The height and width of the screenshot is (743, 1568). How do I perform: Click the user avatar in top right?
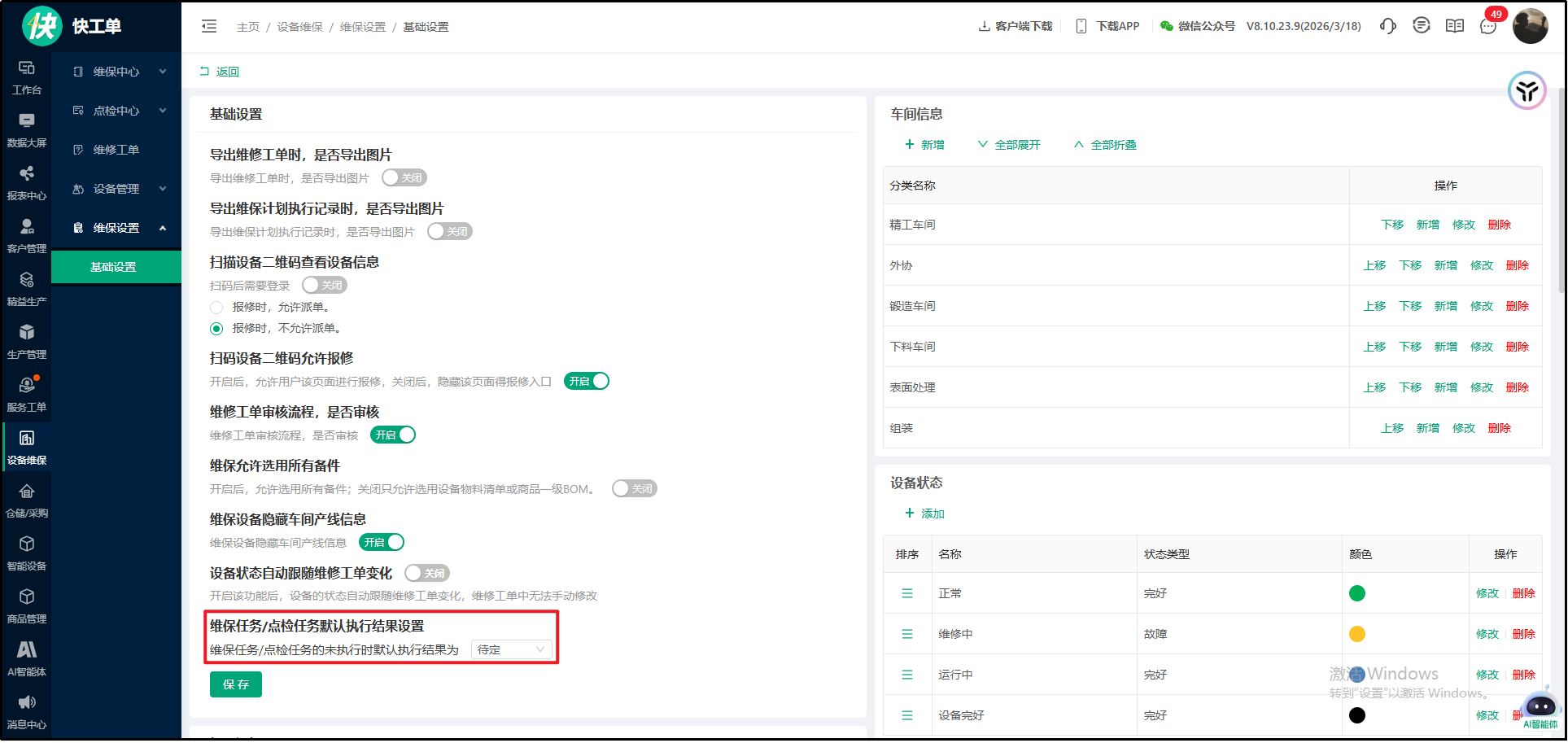tap(1530, 26)
